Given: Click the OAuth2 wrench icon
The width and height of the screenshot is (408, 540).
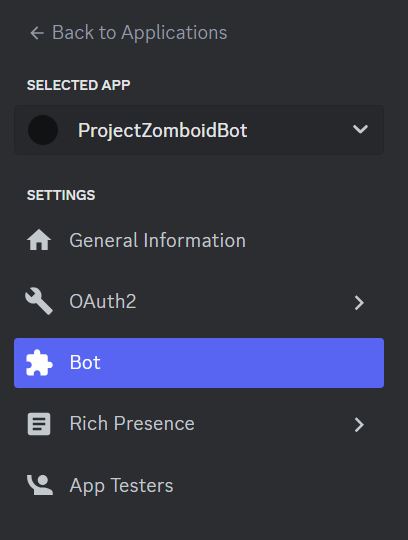Looking at the screenshot, I should (39, 301).
